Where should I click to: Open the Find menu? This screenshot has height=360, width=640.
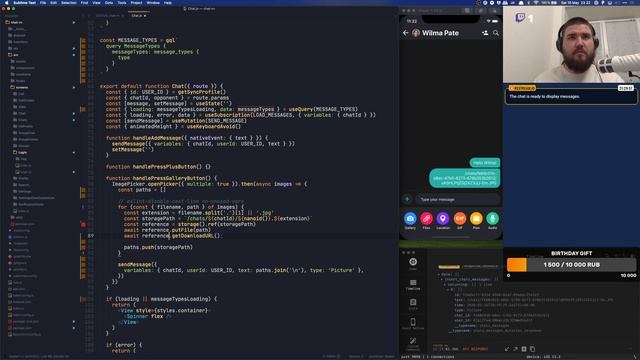pyautogui.click(x=84, y=2)
